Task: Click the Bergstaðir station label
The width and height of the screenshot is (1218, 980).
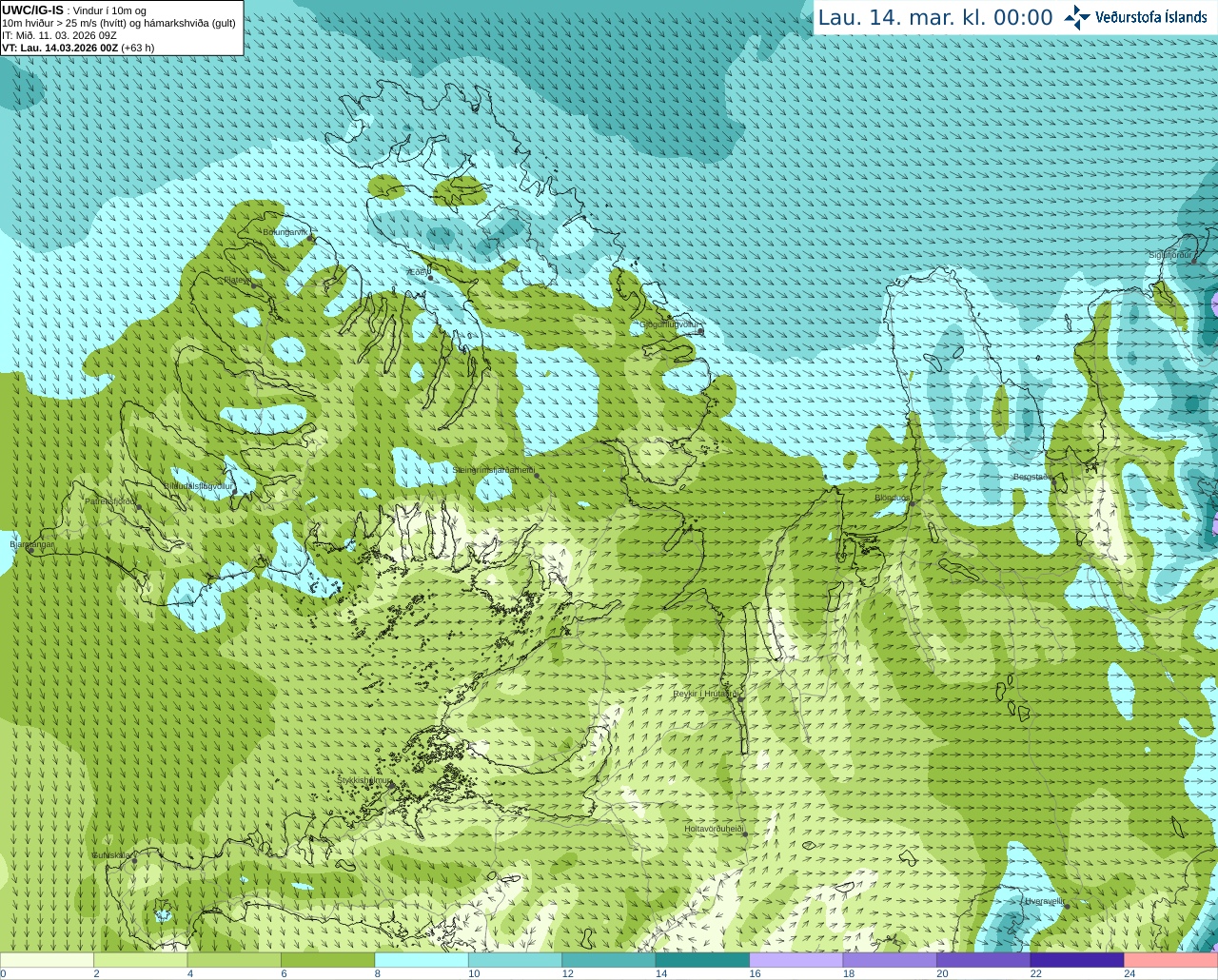Action: (1031, 477)
